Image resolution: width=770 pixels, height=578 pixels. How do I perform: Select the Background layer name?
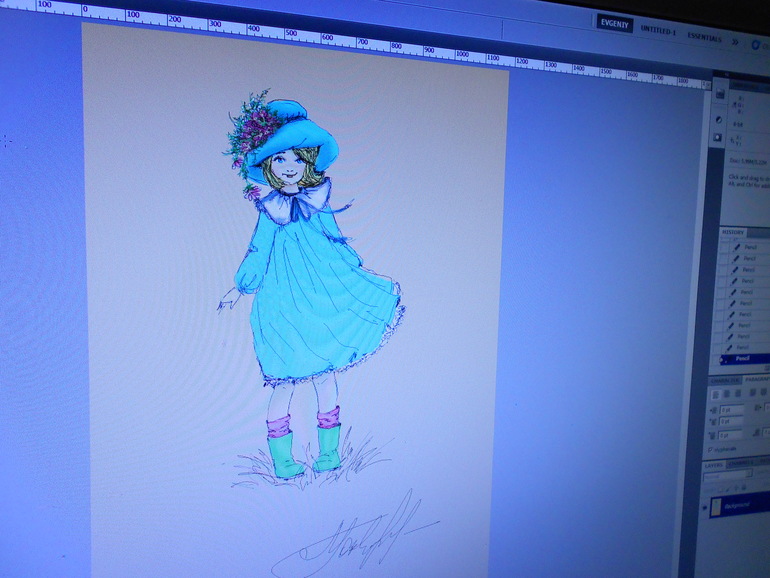coord(737,506)
